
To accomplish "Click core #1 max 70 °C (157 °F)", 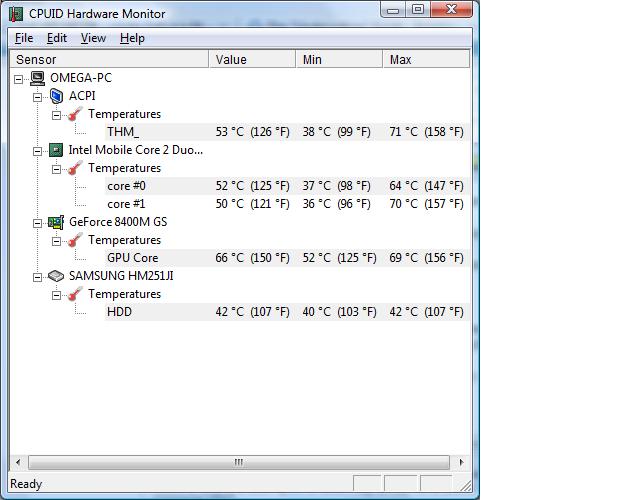I will (x=427, y=204).
